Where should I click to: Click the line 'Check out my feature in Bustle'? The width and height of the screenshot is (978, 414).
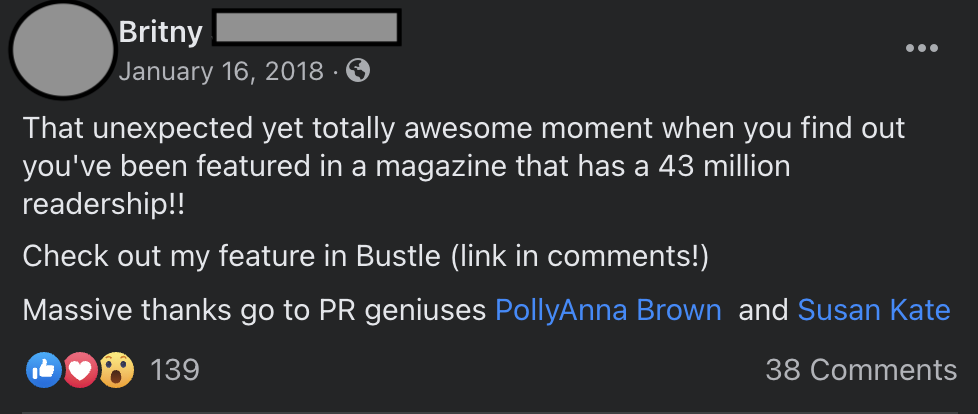click(231, 257)
